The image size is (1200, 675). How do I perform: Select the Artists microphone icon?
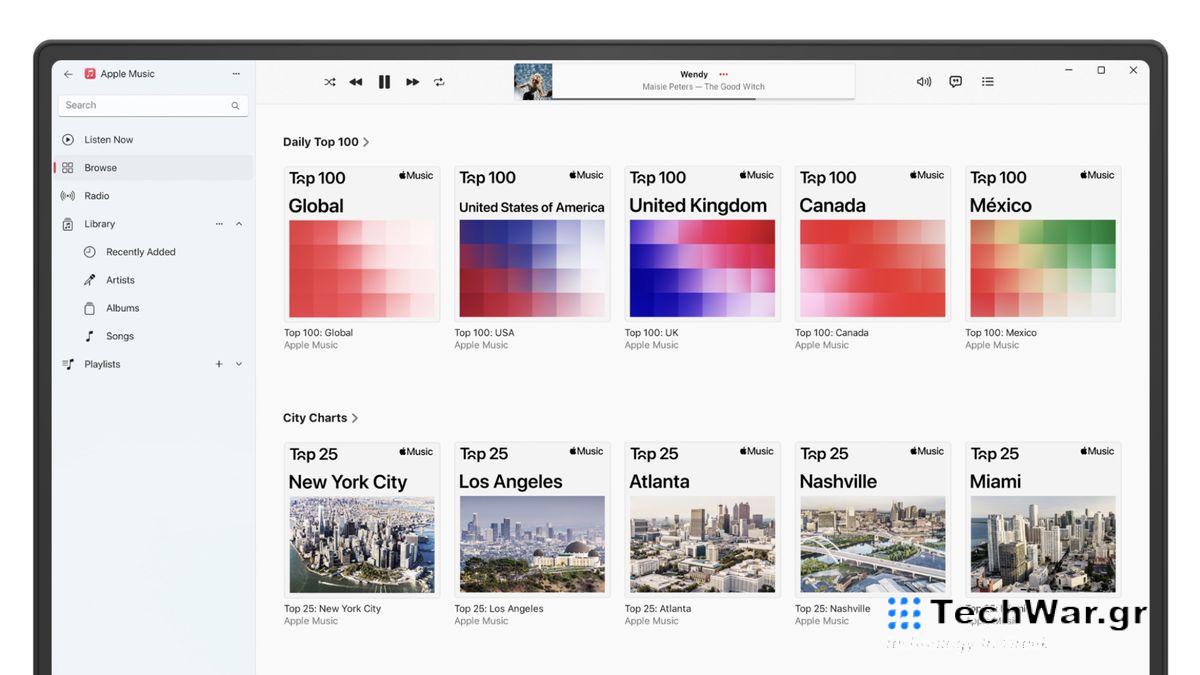coord(89,280)
